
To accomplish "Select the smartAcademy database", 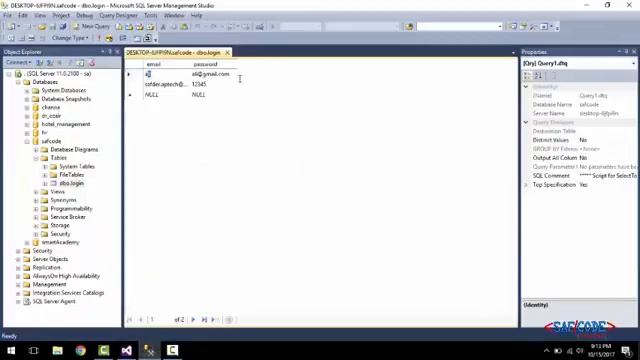I will [x=60, y=242].
